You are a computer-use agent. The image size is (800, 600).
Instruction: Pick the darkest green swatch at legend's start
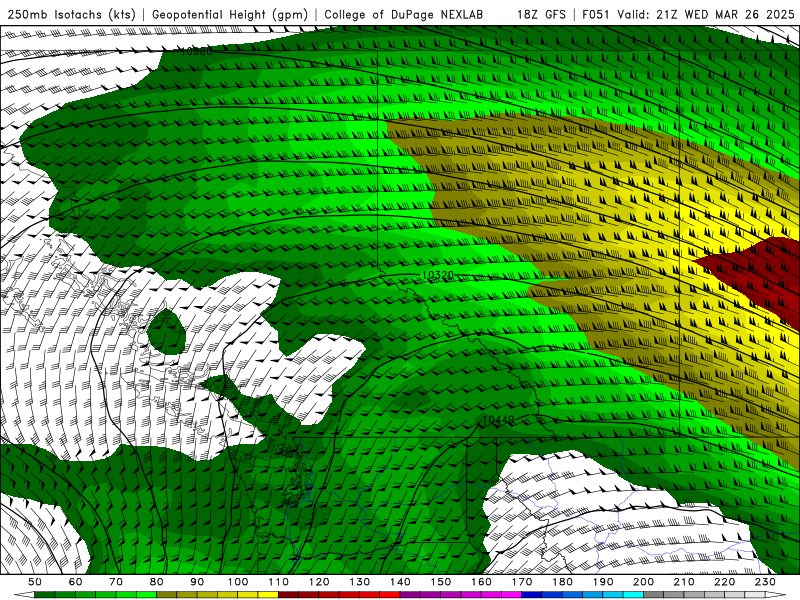[45, 595]
